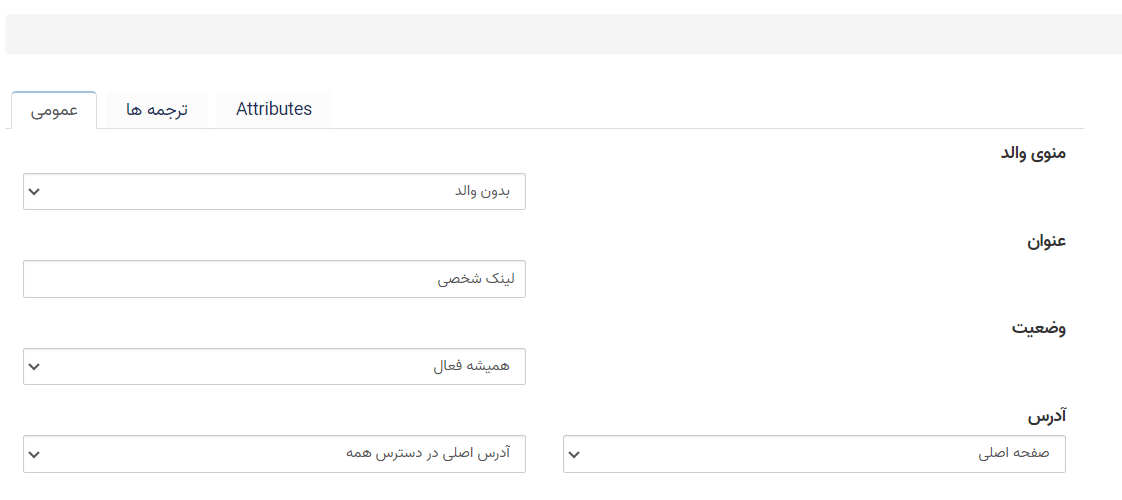Open the صفحه اصلی address dropdown
Image resolution: width=1122 pixels, height=500 pixels.
814,454
